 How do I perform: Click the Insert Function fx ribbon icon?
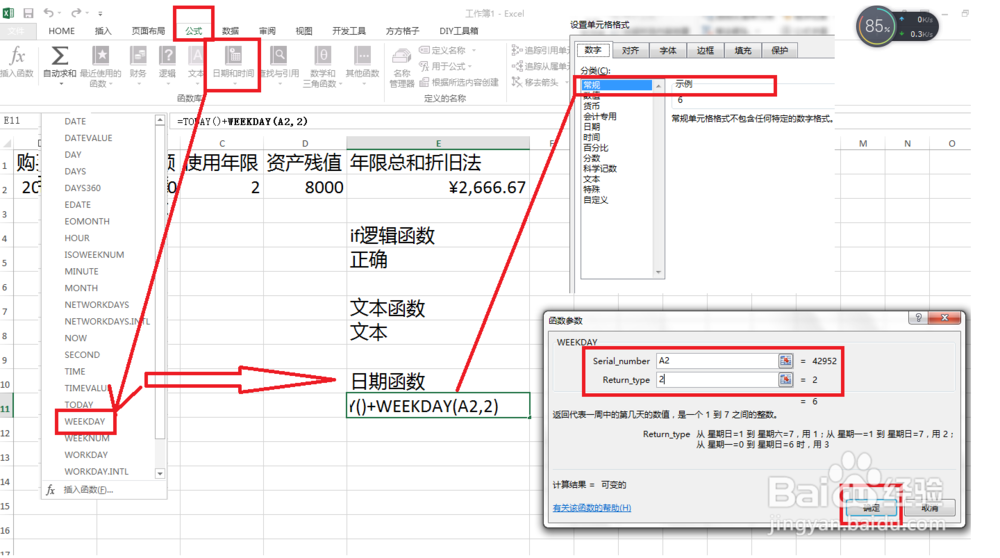click(x=17, y=56)
